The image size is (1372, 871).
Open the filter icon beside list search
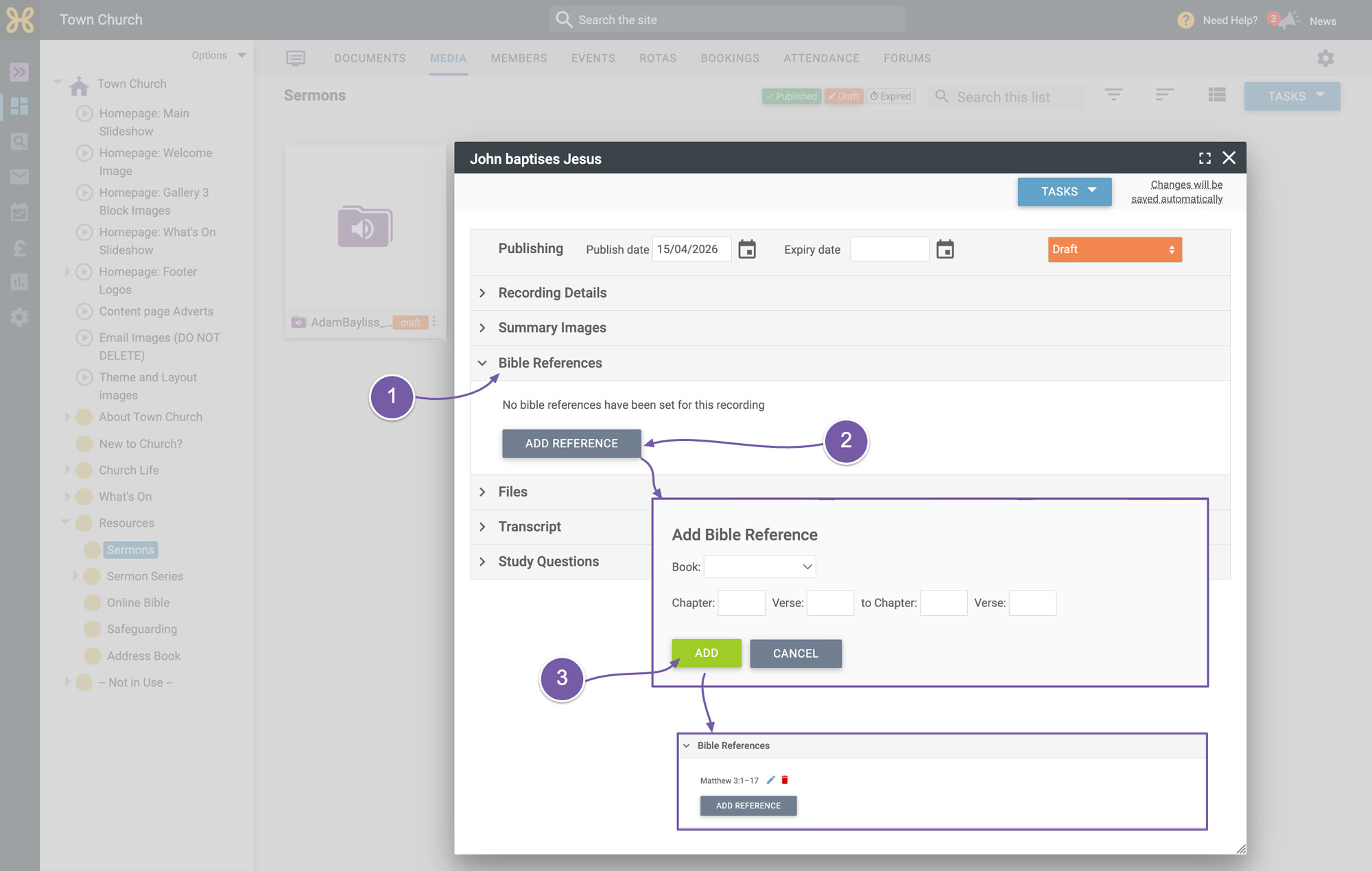coord(1113,95)
